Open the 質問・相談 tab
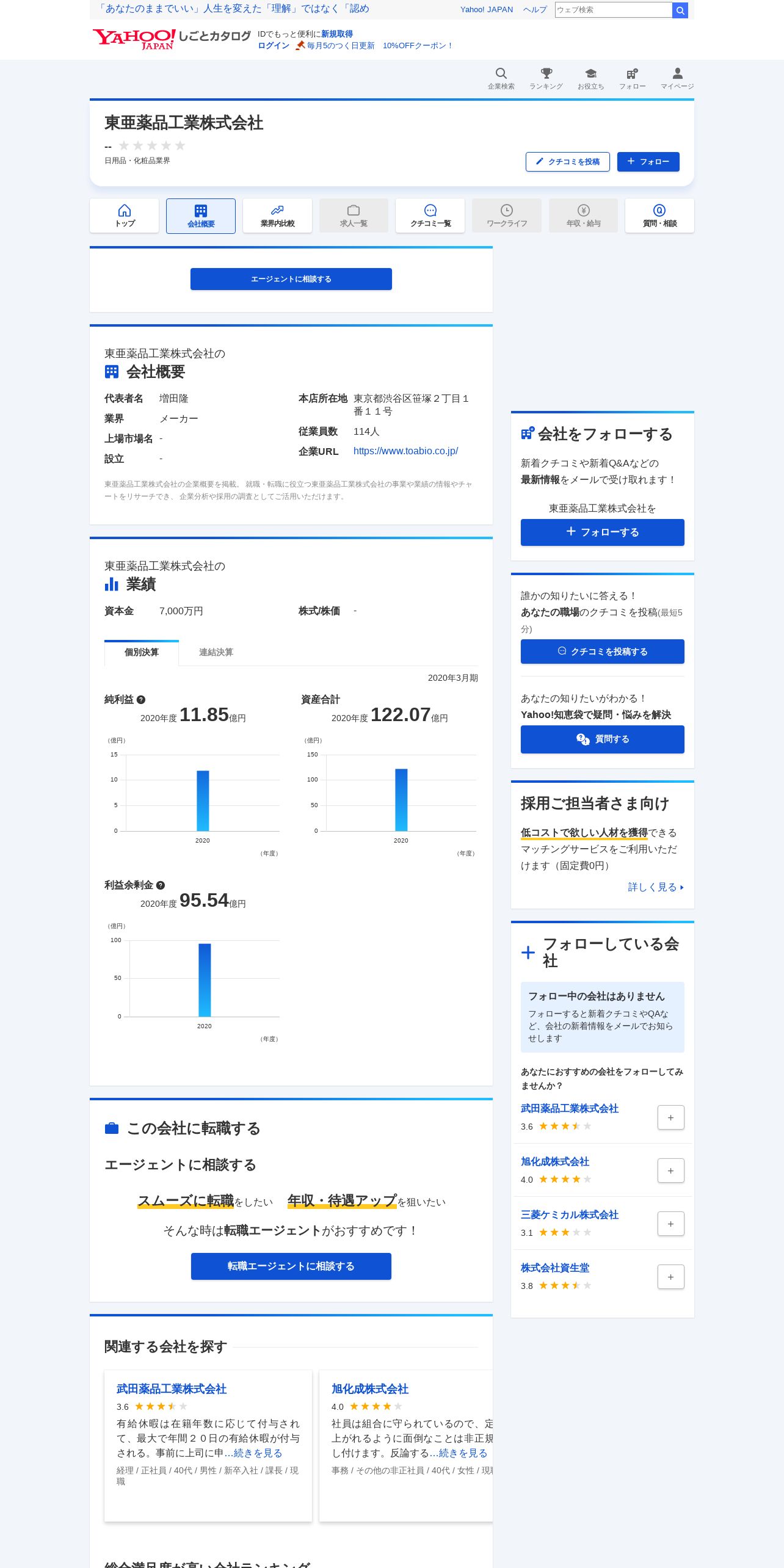The height and width of the screenshot is (1568, 784). [659, 216]
